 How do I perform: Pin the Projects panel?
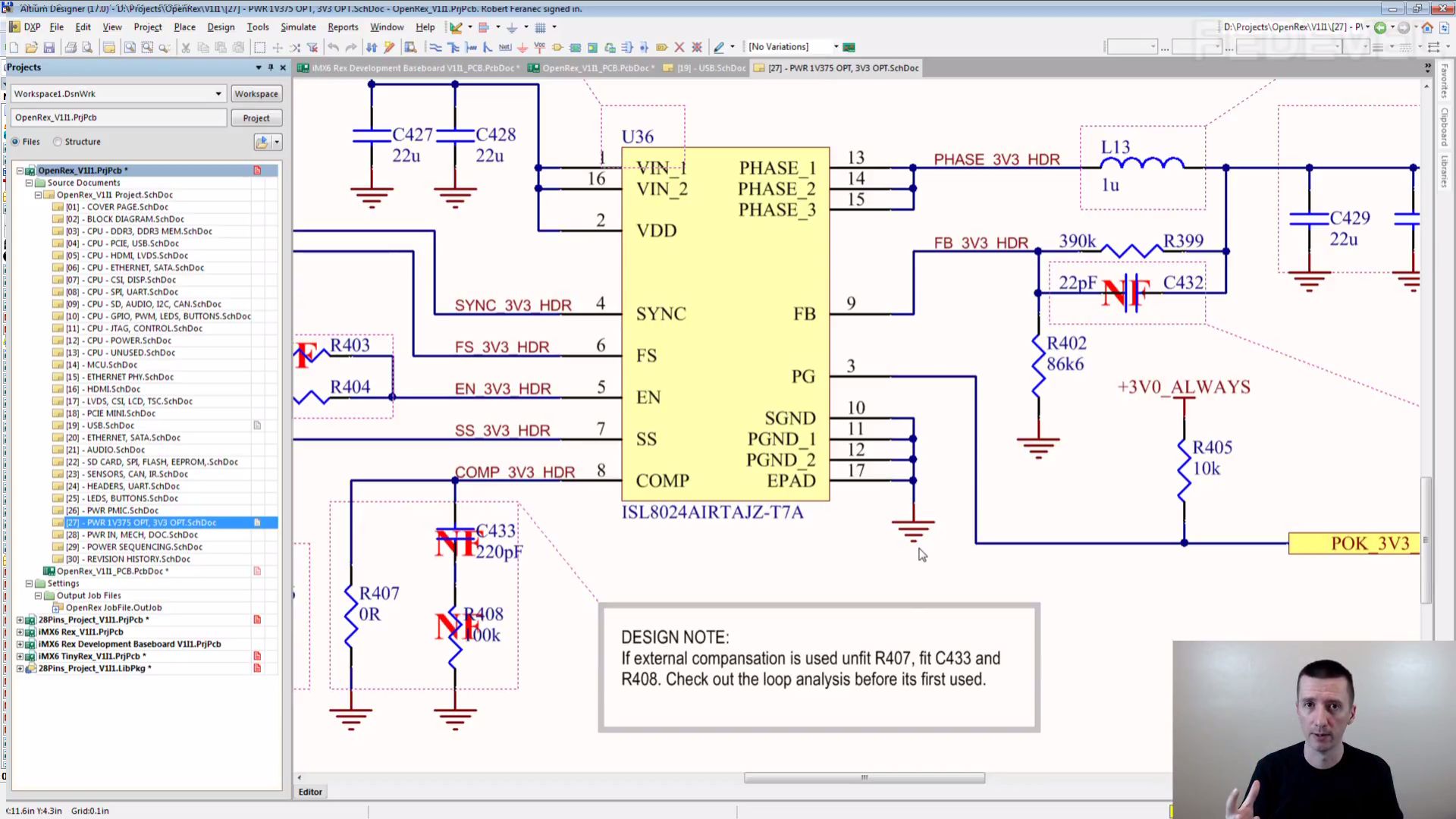(x=271, y=67)
